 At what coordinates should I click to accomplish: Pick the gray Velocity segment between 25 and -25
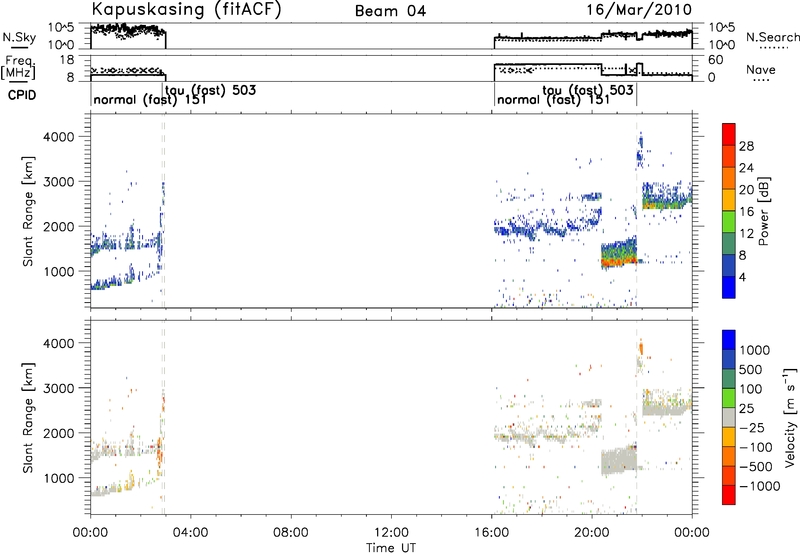[x=729, y=417]
